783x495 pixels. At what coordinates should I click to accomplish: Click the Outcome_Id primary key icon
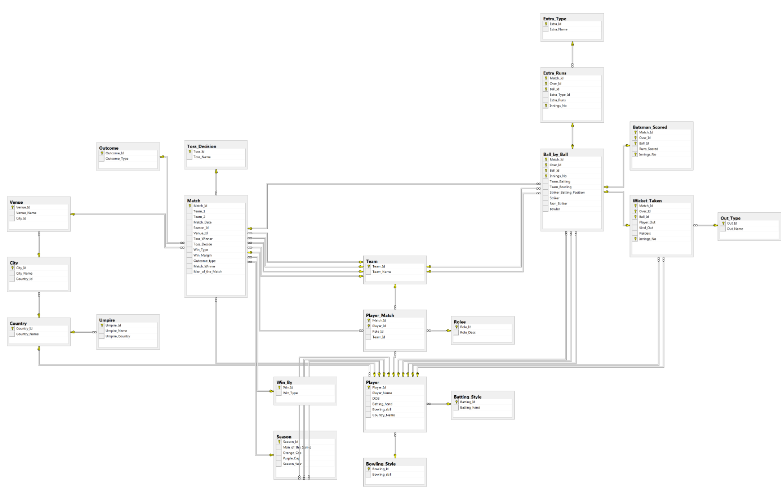(x=102, y=153)
